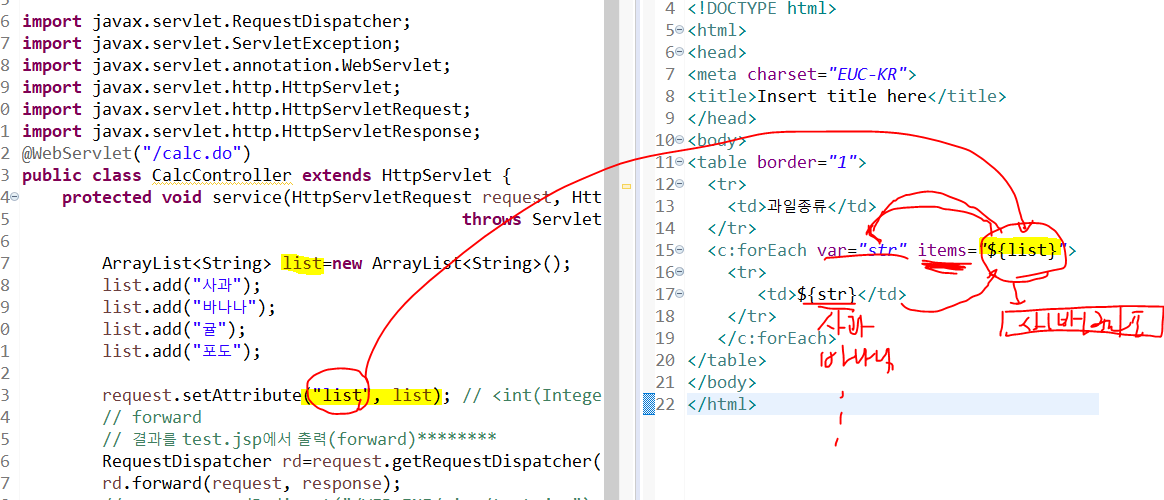Collapse the service method fold marker
The height and width of the screenshot is (500, 1164).
coord(16,198)
